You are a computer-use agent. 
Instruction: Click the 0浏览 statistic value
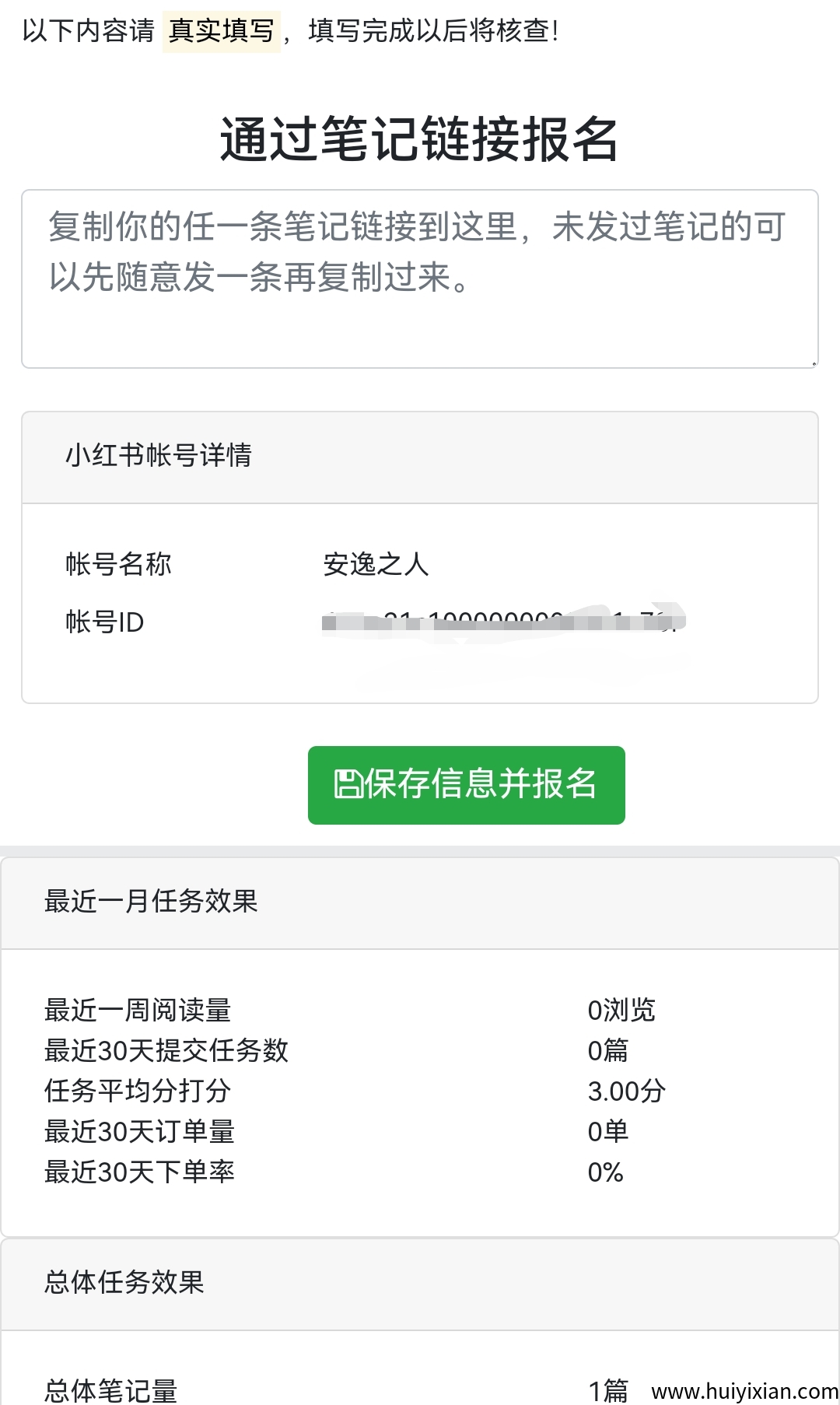(622, 1009)
